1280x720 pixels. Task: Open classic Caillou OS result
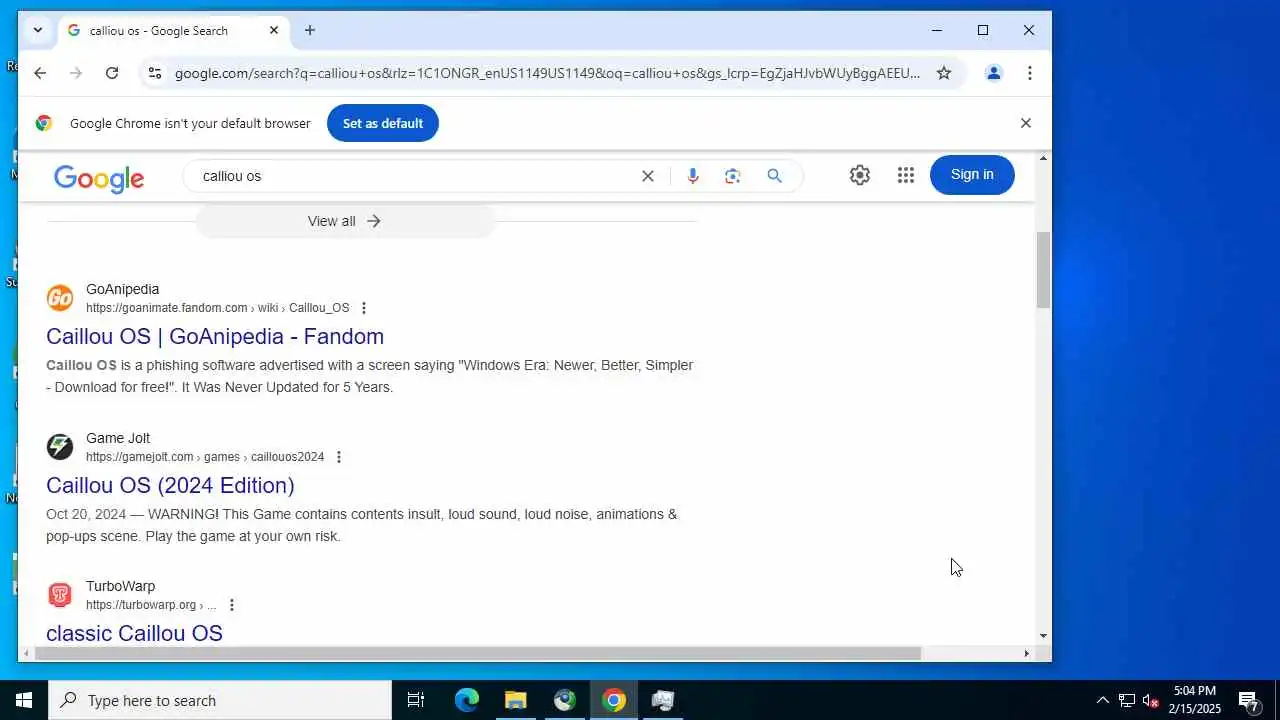click(x=134, y=633)
